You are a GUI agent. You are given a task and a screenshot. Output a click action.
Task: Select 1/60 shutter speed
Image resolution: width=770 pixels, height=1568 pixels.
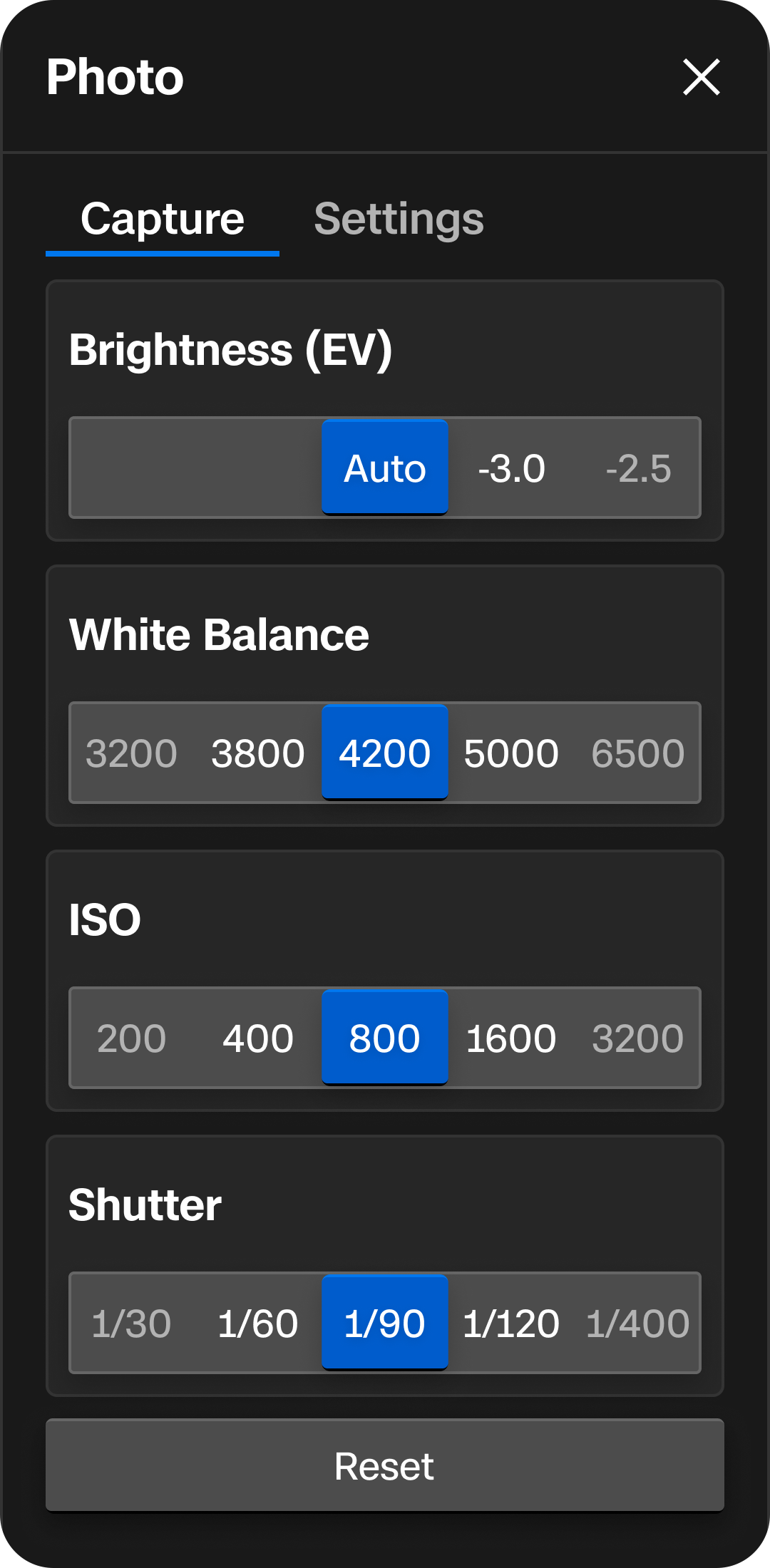(x=258, y=1324)
